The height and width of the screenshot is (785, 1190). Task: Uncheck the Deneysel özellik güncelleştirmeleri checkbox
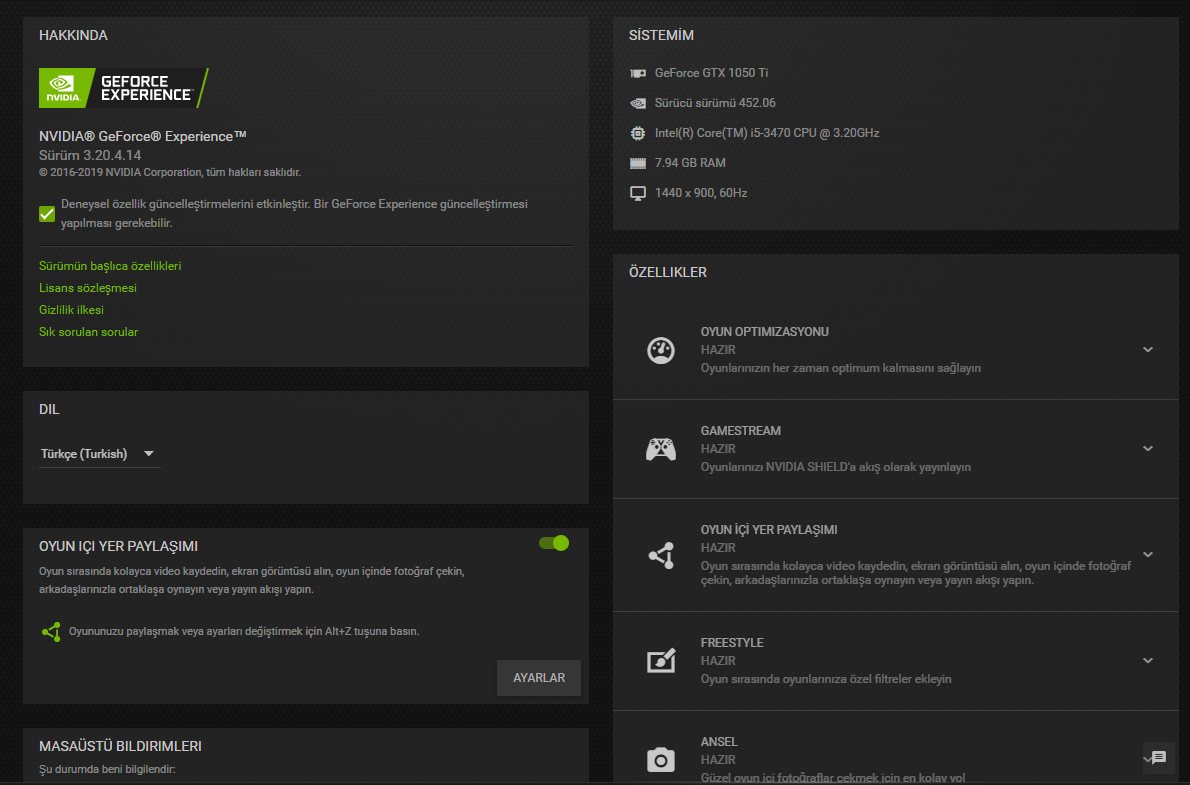tap(47, 214)
